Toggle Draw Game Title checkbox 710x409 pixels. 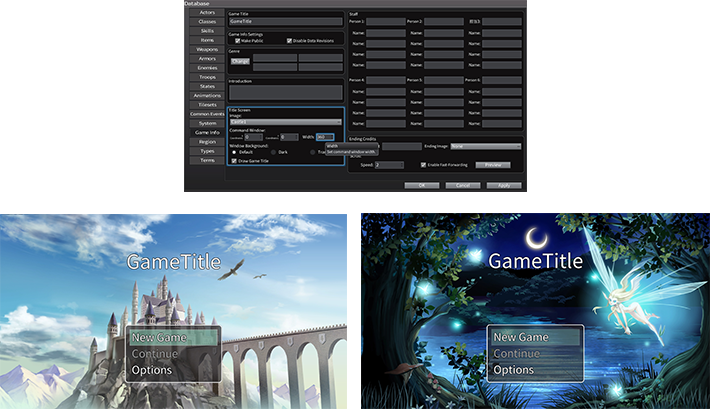click(234, 160)
